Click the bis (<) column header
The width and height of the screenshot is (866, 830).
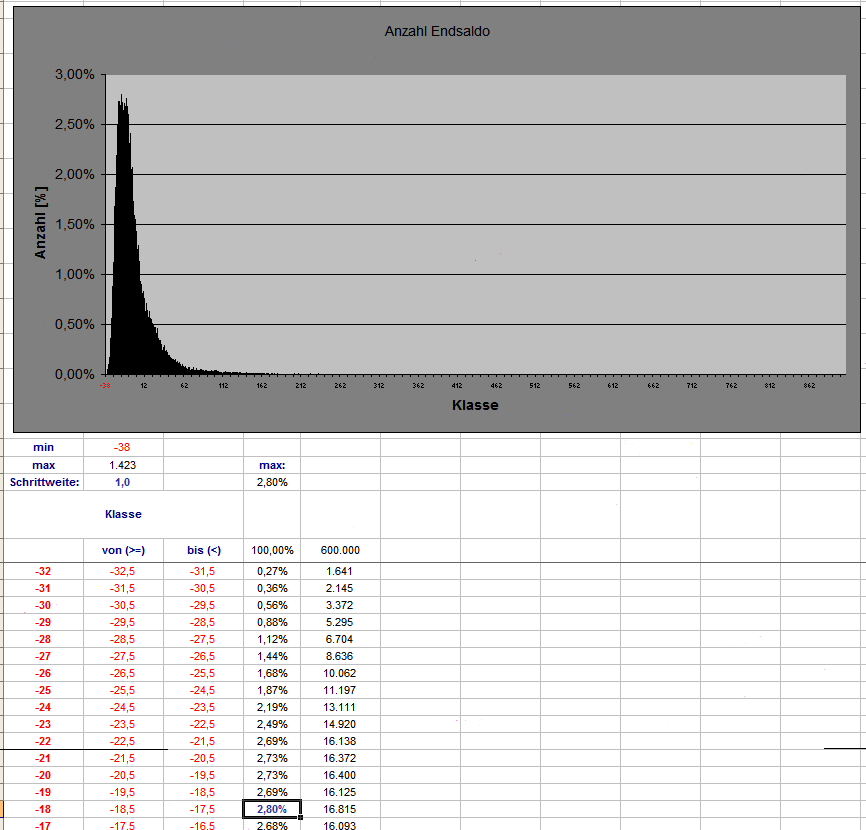(204, 550)
